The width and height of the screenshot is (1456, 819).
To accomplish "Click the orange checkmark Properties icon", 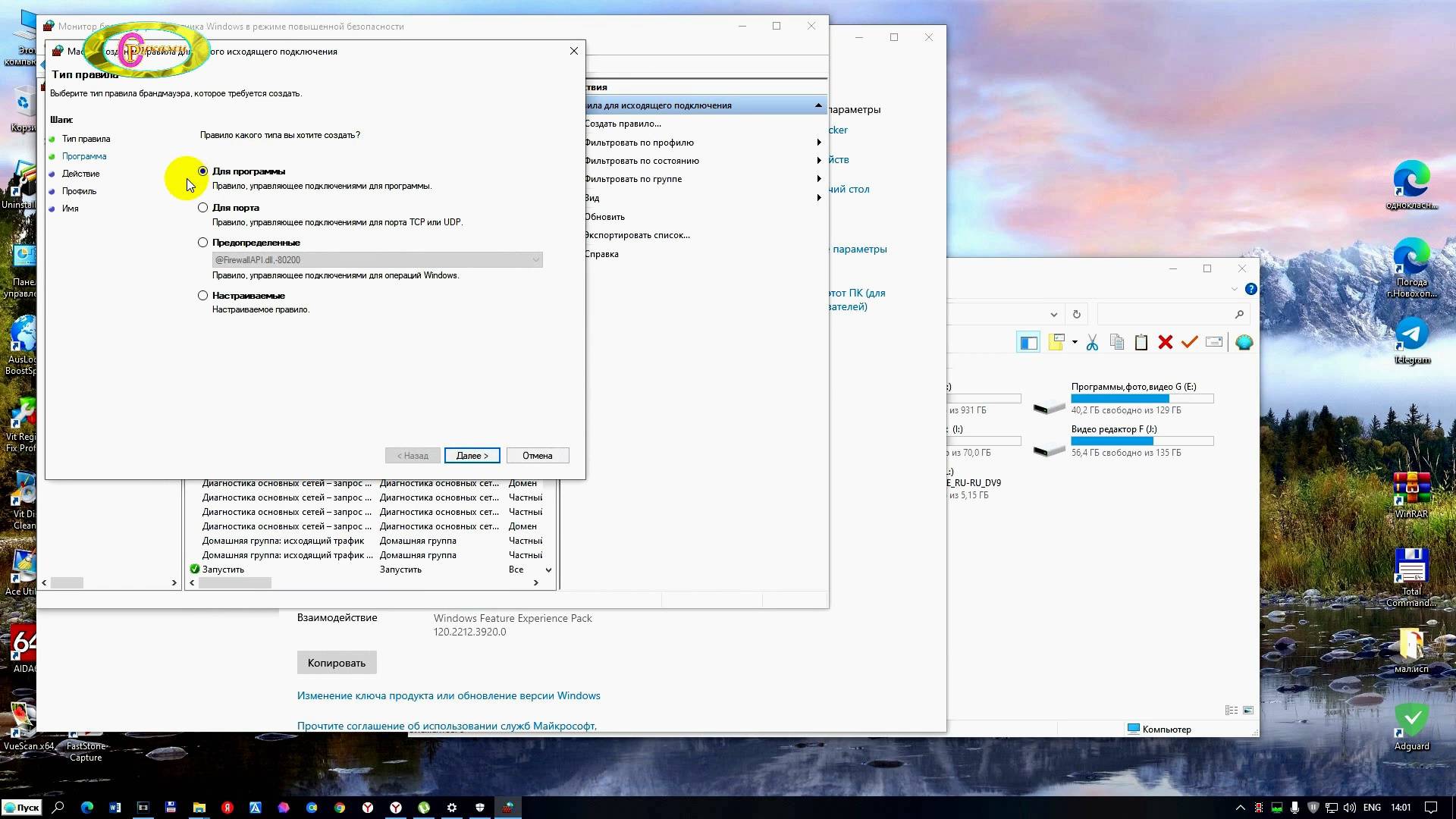I will coord(1189,343).
